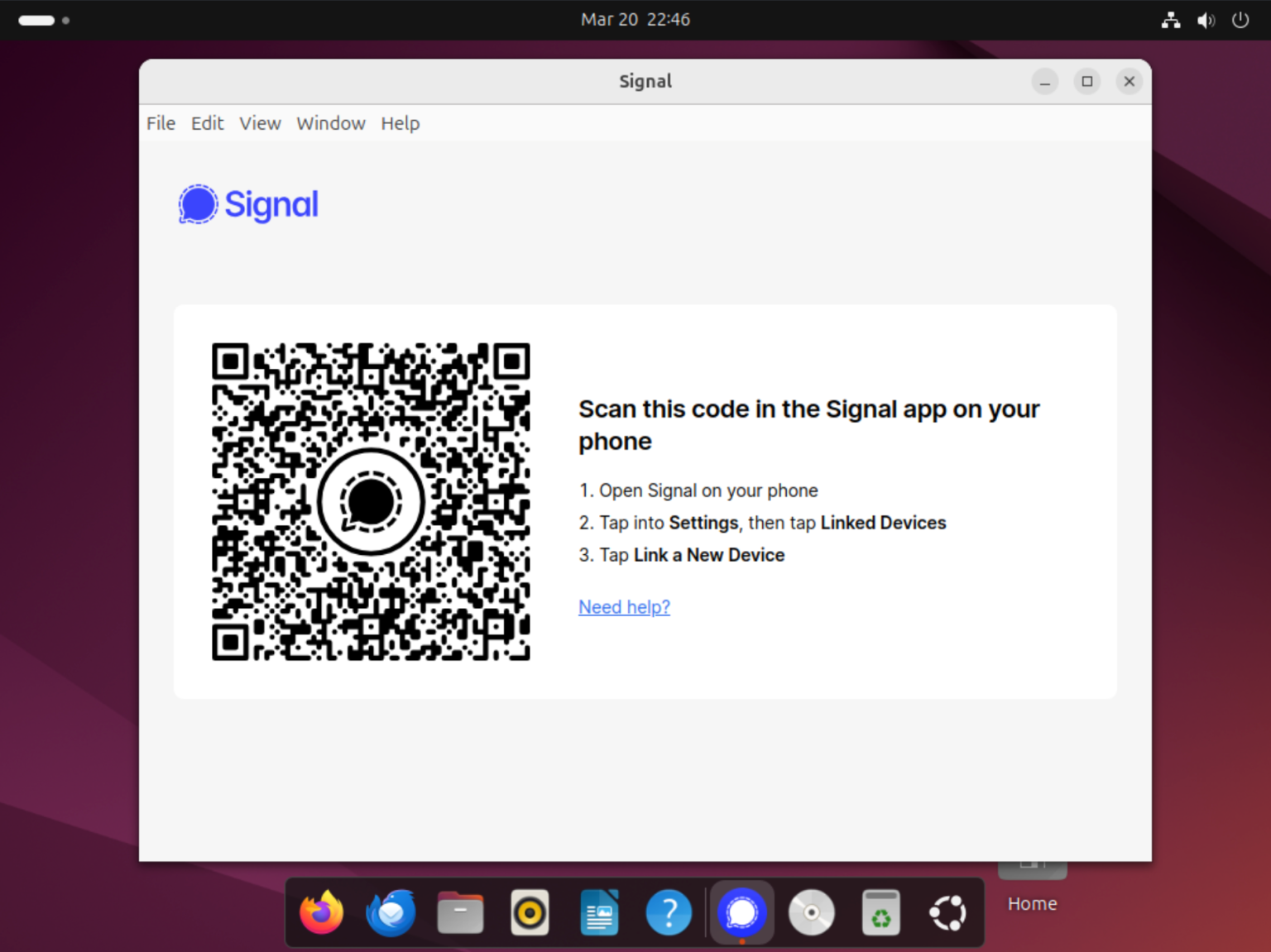
Task: Launch Firefox from the dock
Action: [x=321, y=912]
